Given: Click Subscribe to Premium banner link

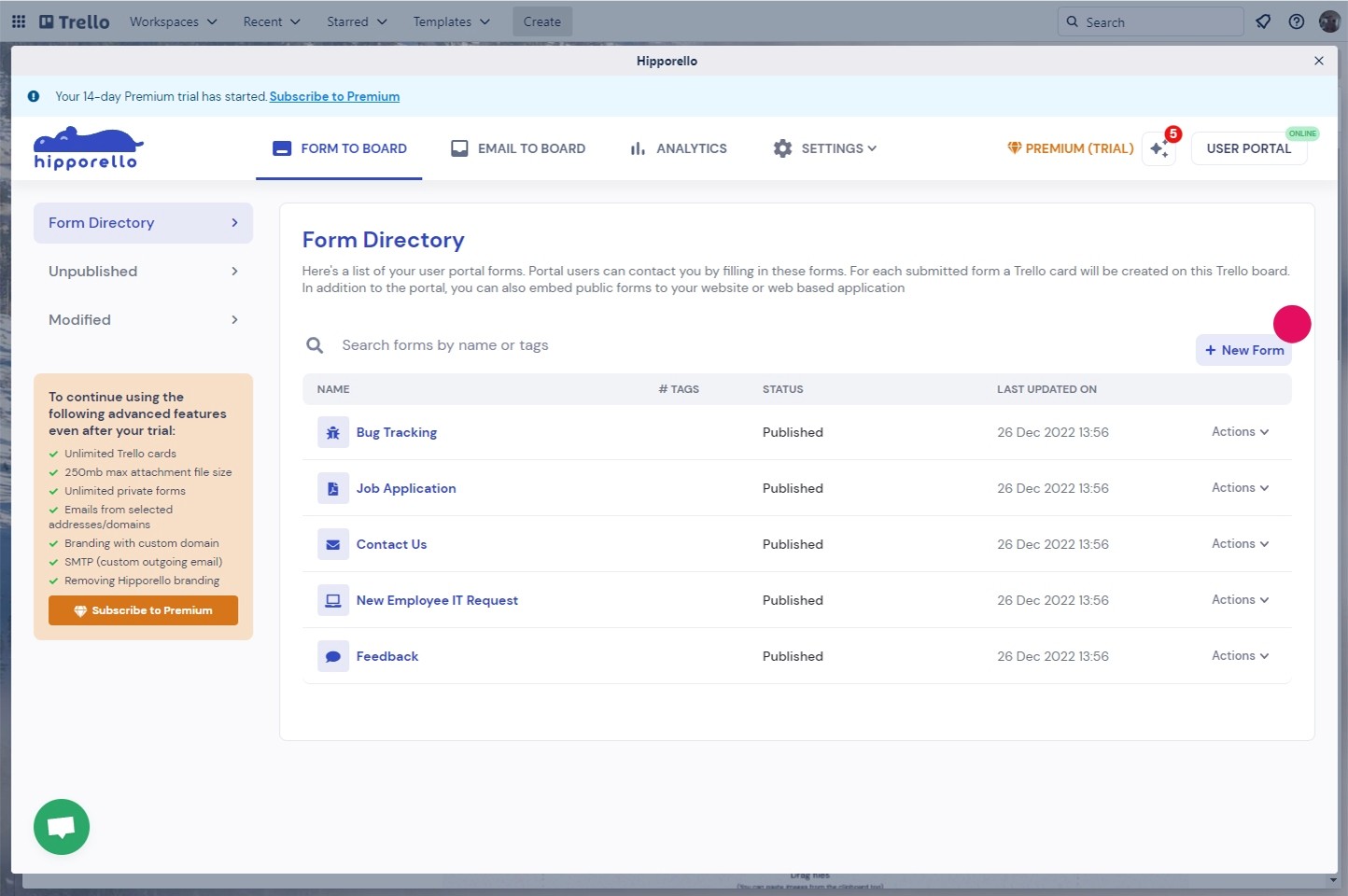Looking at the screenshot, I should pos(334,96).
